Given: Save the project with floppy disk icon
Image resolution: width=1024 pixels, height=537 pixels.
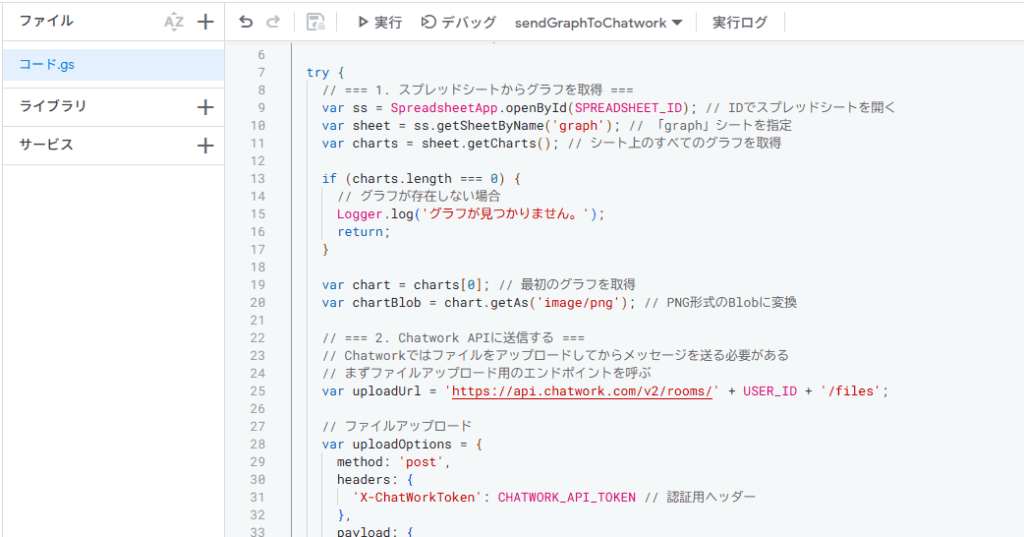Looking at the screenshot, I should [316, 22].
